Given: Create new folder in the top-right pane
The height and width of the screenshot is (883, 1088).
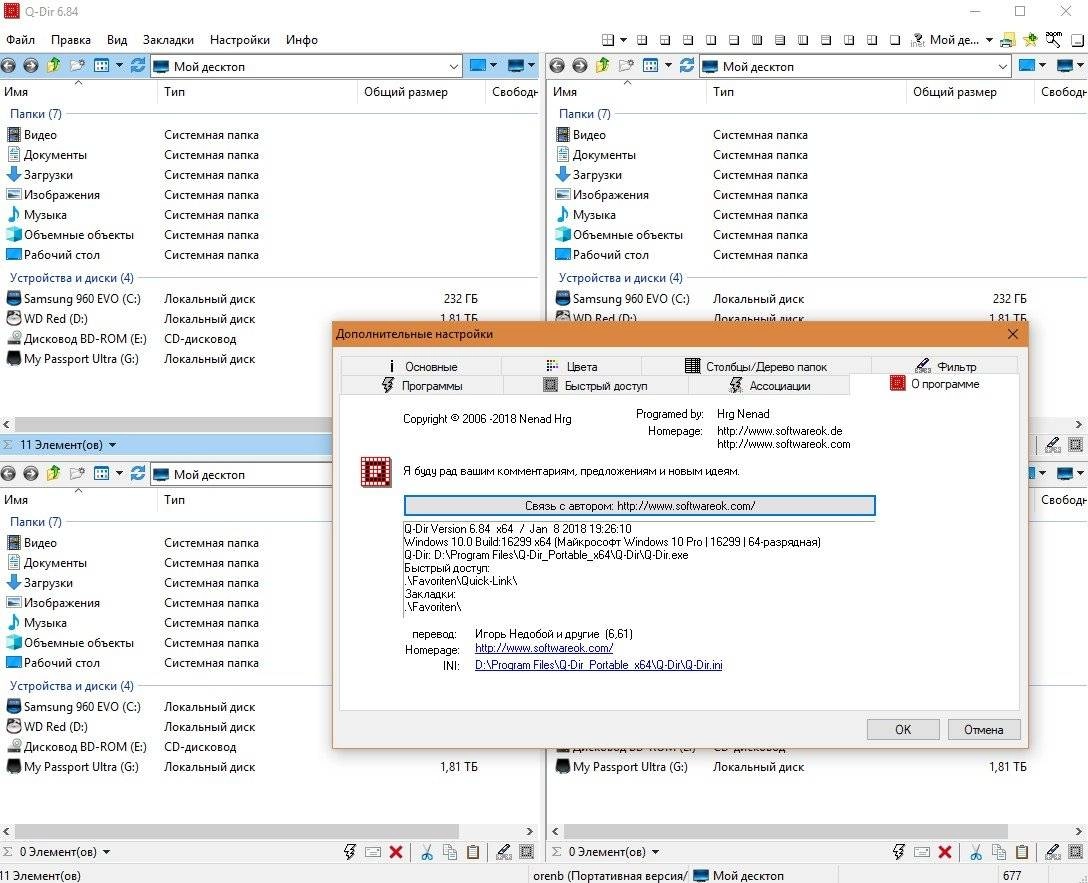Looking at the screenshot, I should point(626,65).
